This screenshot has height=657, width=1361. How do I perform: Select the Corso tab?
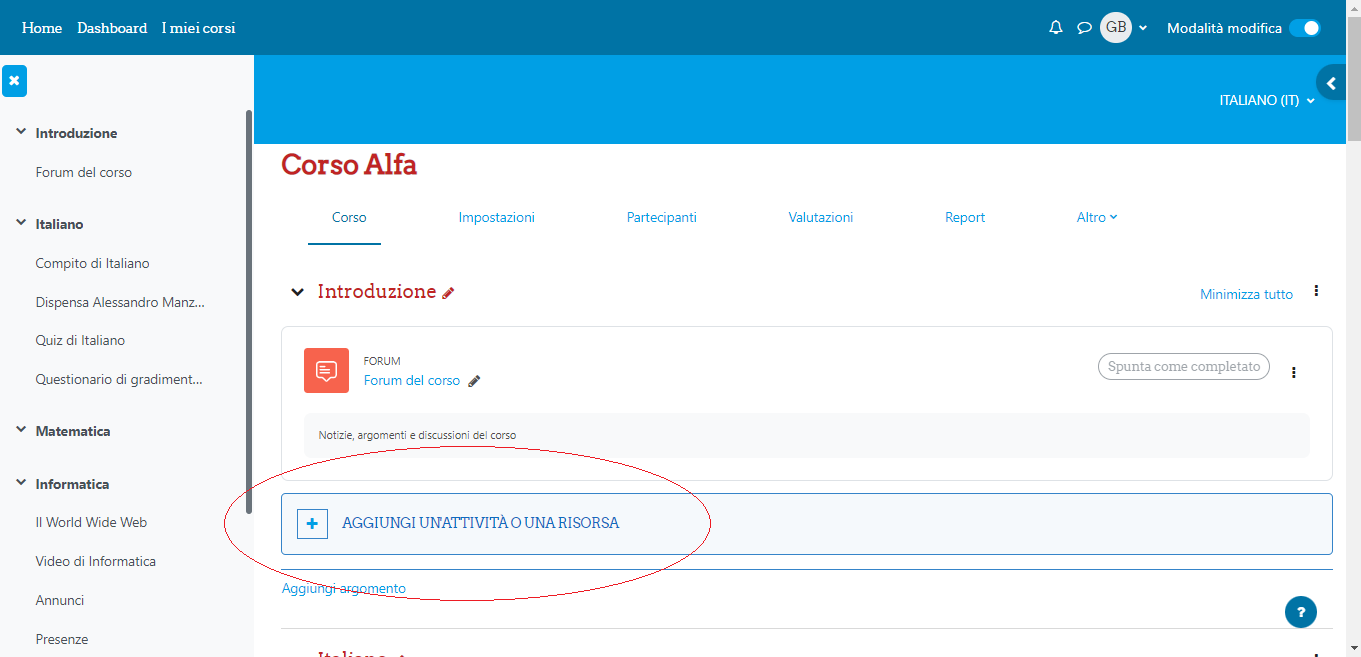(x=349, y=217)
